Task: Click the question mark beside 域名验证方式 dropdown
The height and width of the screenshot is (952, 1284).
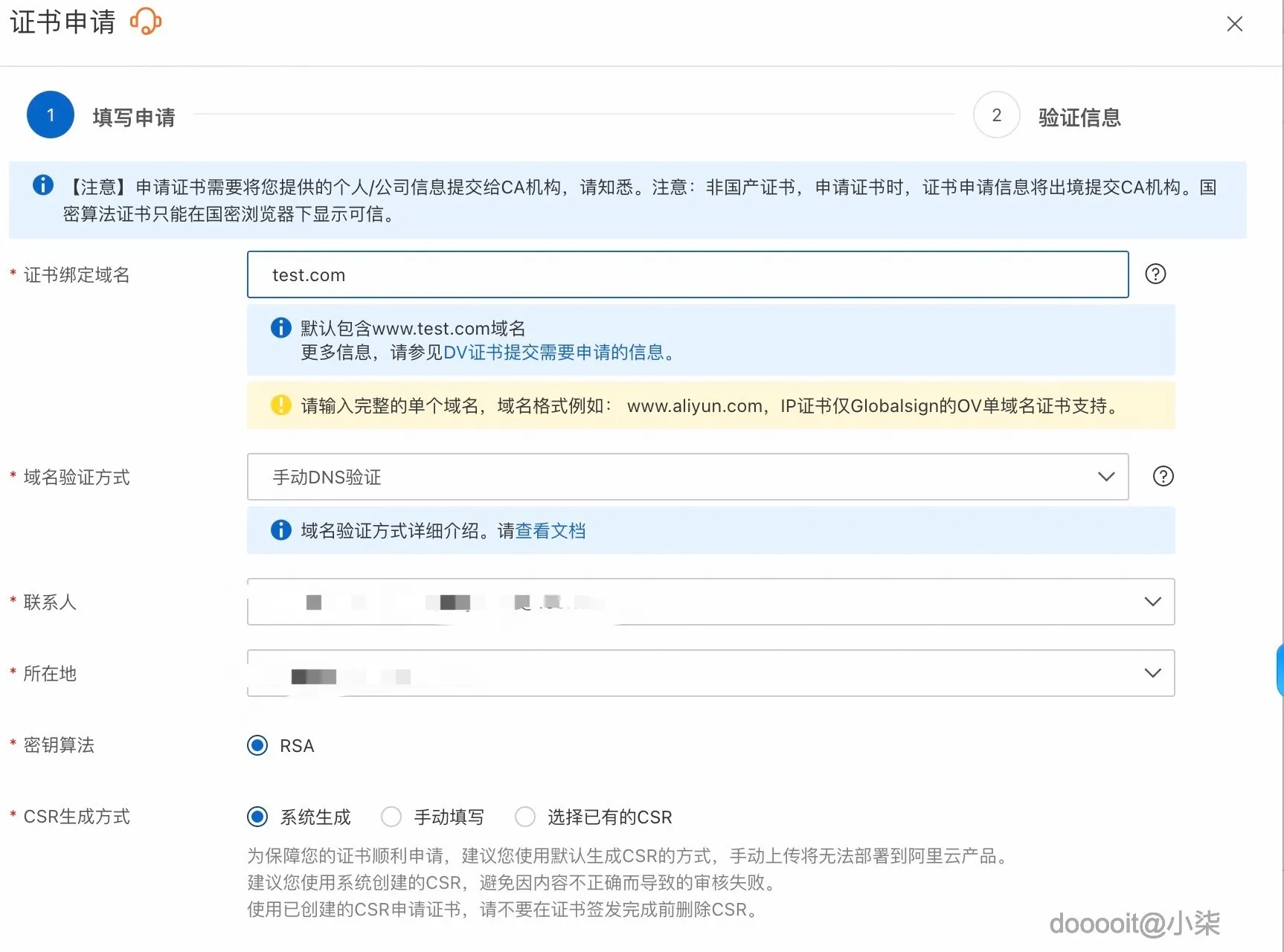Action: coord(1162,476)
